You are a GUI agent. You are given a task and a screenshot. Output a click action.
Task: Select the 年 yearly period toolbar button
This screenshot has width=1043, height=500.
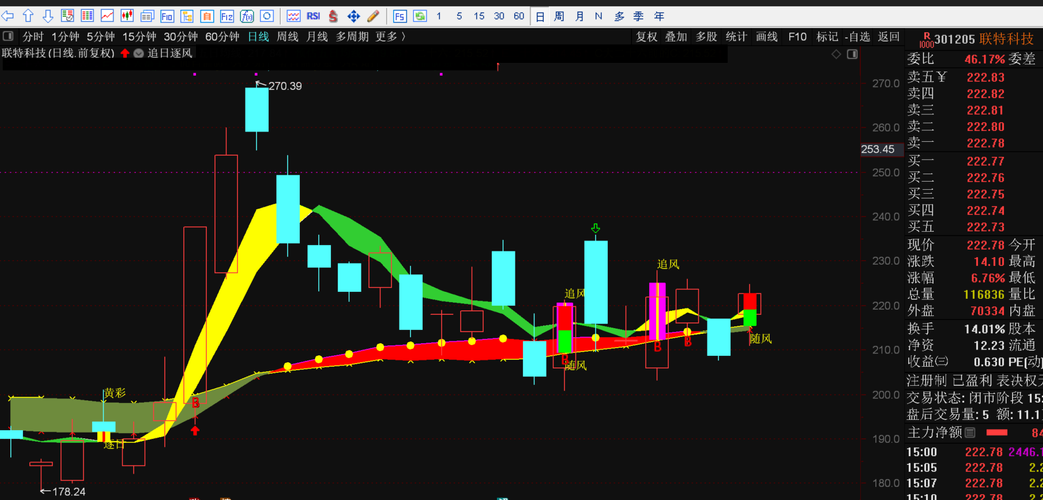coord(659,16)
